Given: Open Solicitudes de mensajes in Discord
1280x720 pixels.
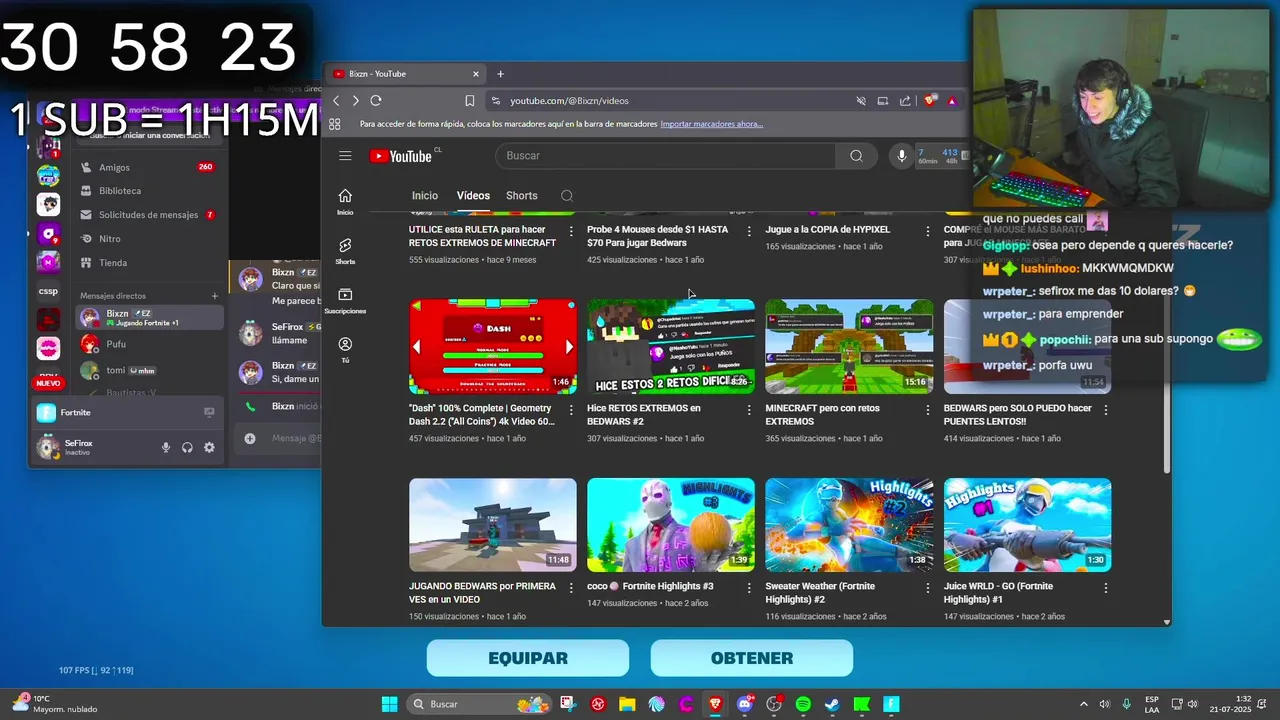Looking at the screenshot, I should pos(150,215).
